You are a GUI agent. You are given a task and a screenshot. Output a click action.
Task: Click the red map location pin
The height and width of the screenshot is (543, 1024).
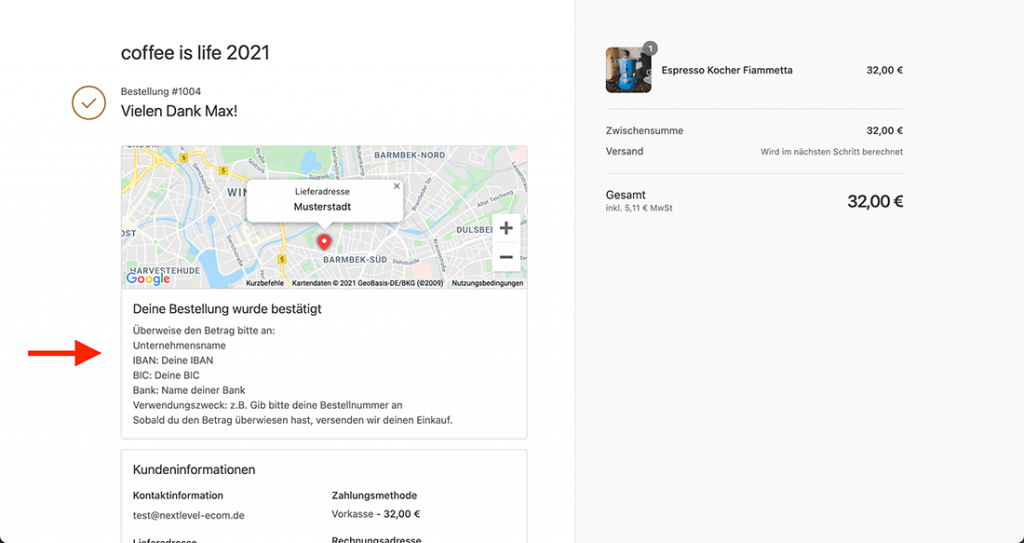coord(323,242)
